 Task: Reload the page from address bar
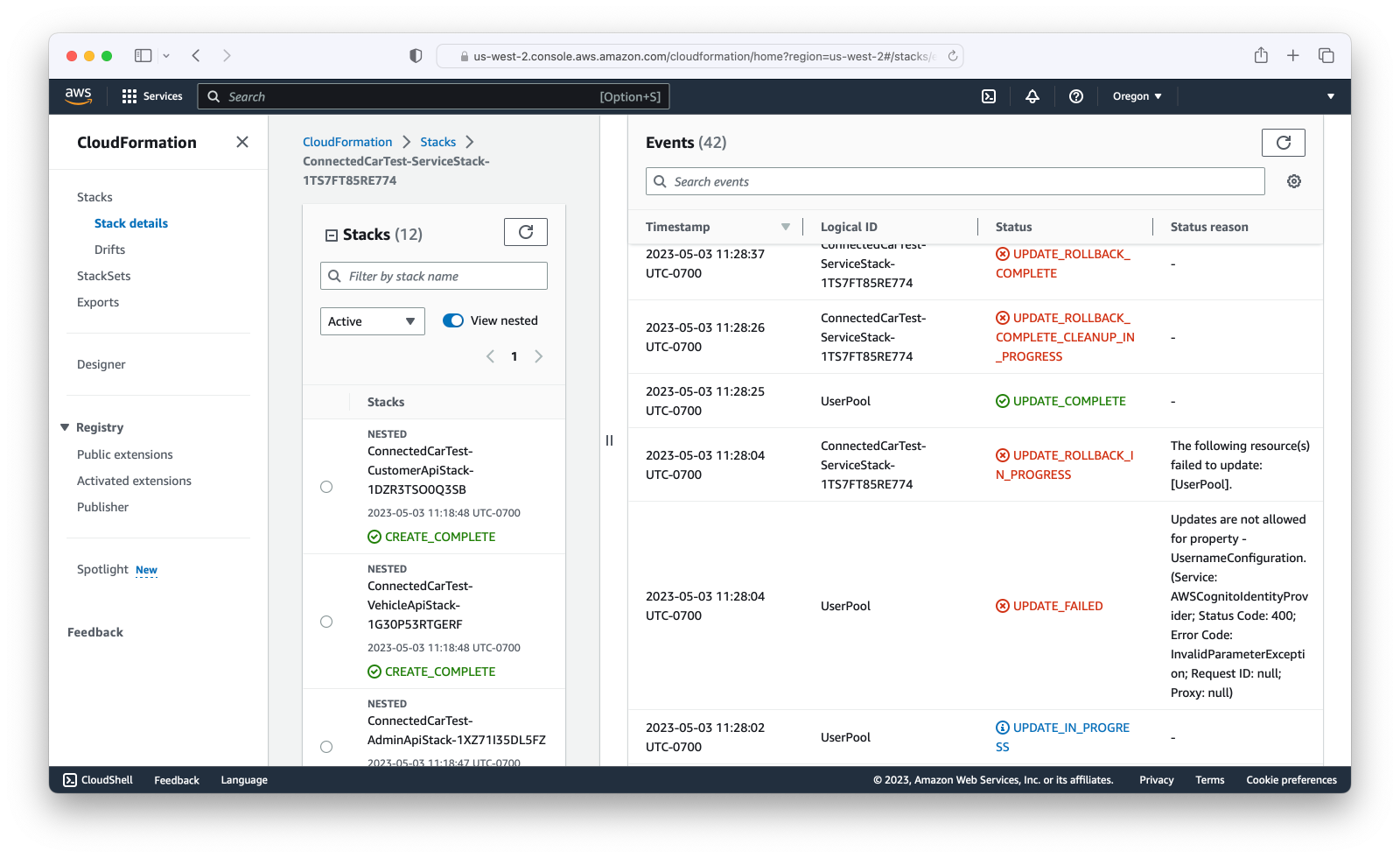(953, 56)
